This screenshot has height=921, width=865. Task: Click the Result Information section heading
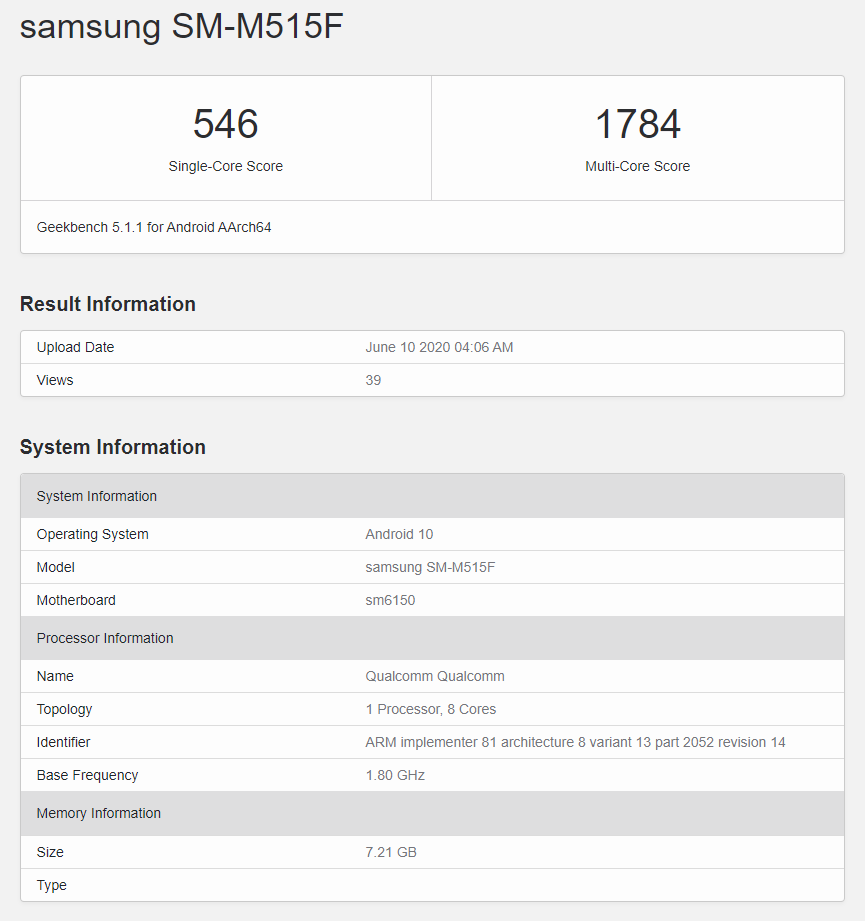(107, 304)
